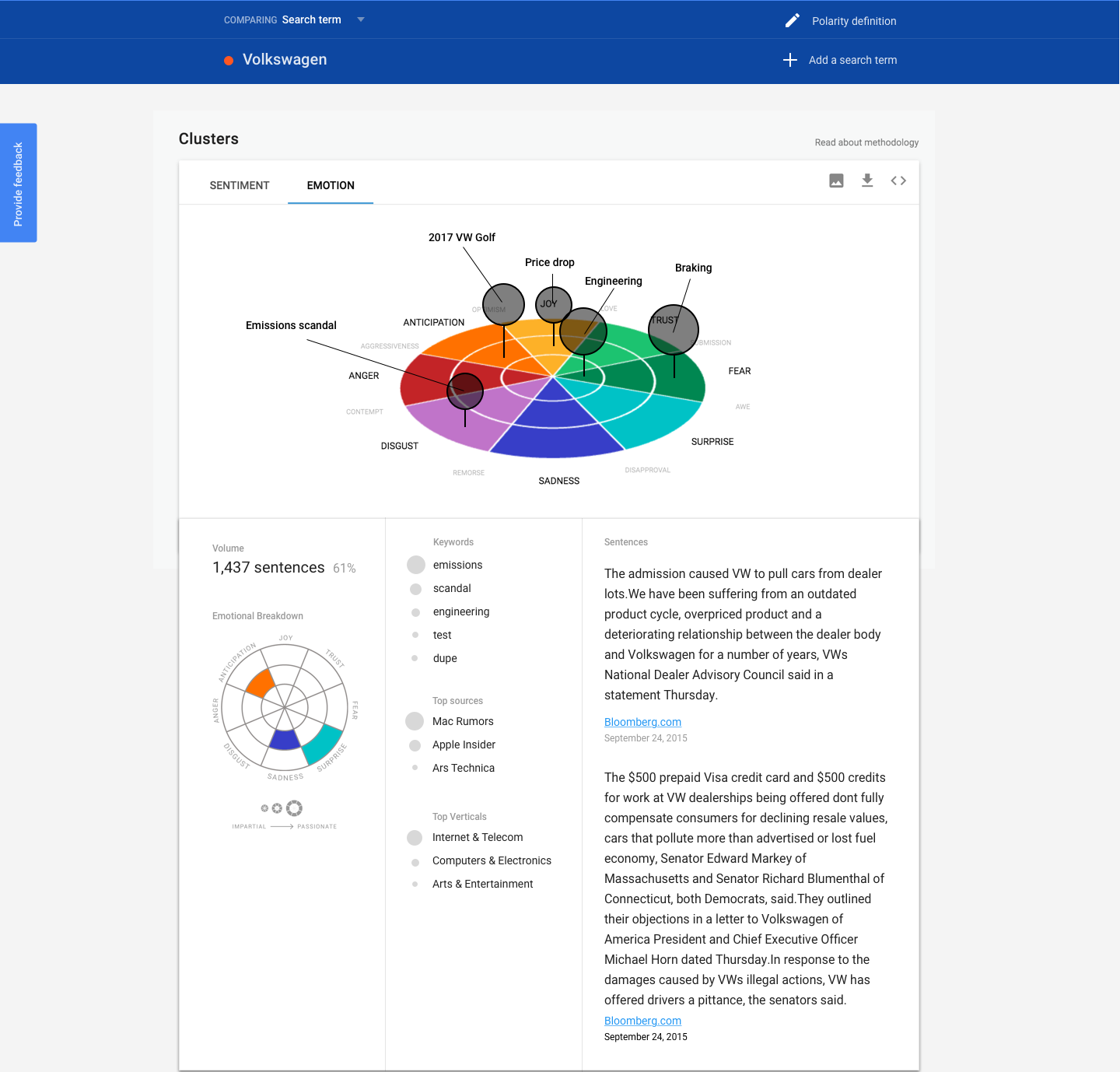Screen dimensions: 1120x1072
Task: Click the orange Volkswagen color dot
Action: click(x=229, y=61)
